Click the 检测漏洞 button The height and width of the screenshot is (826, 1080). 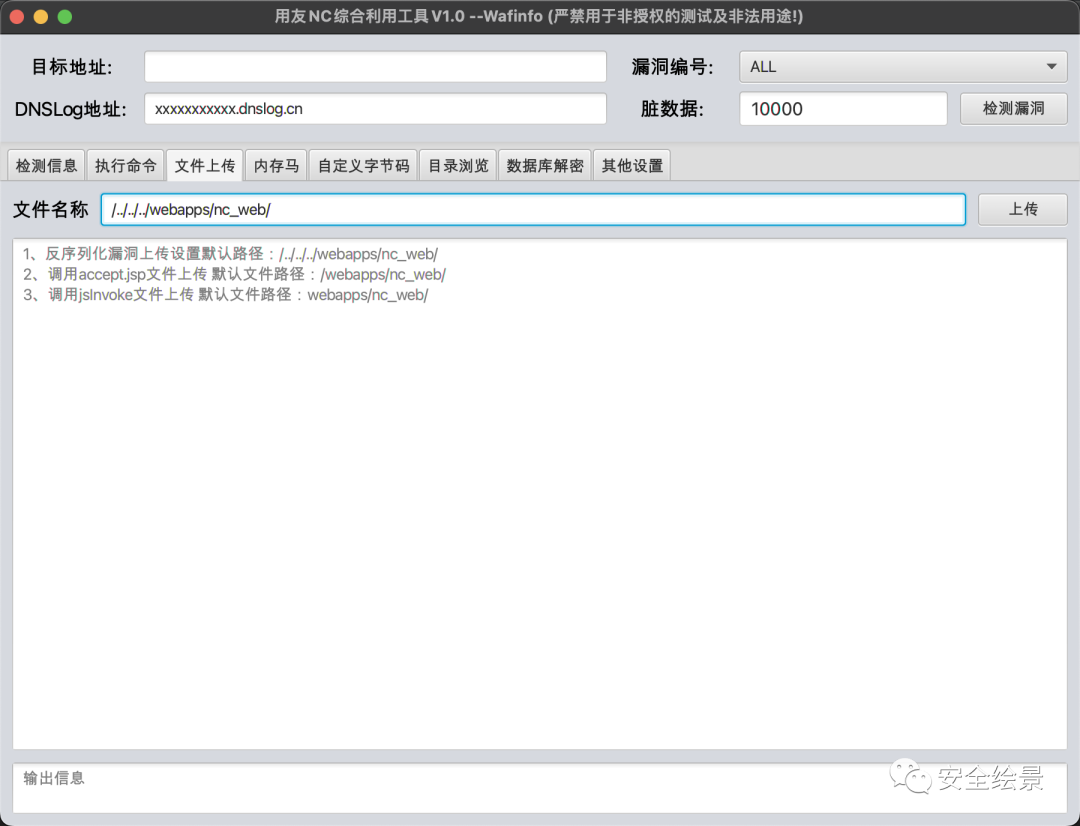click(x=1014, y=109)
